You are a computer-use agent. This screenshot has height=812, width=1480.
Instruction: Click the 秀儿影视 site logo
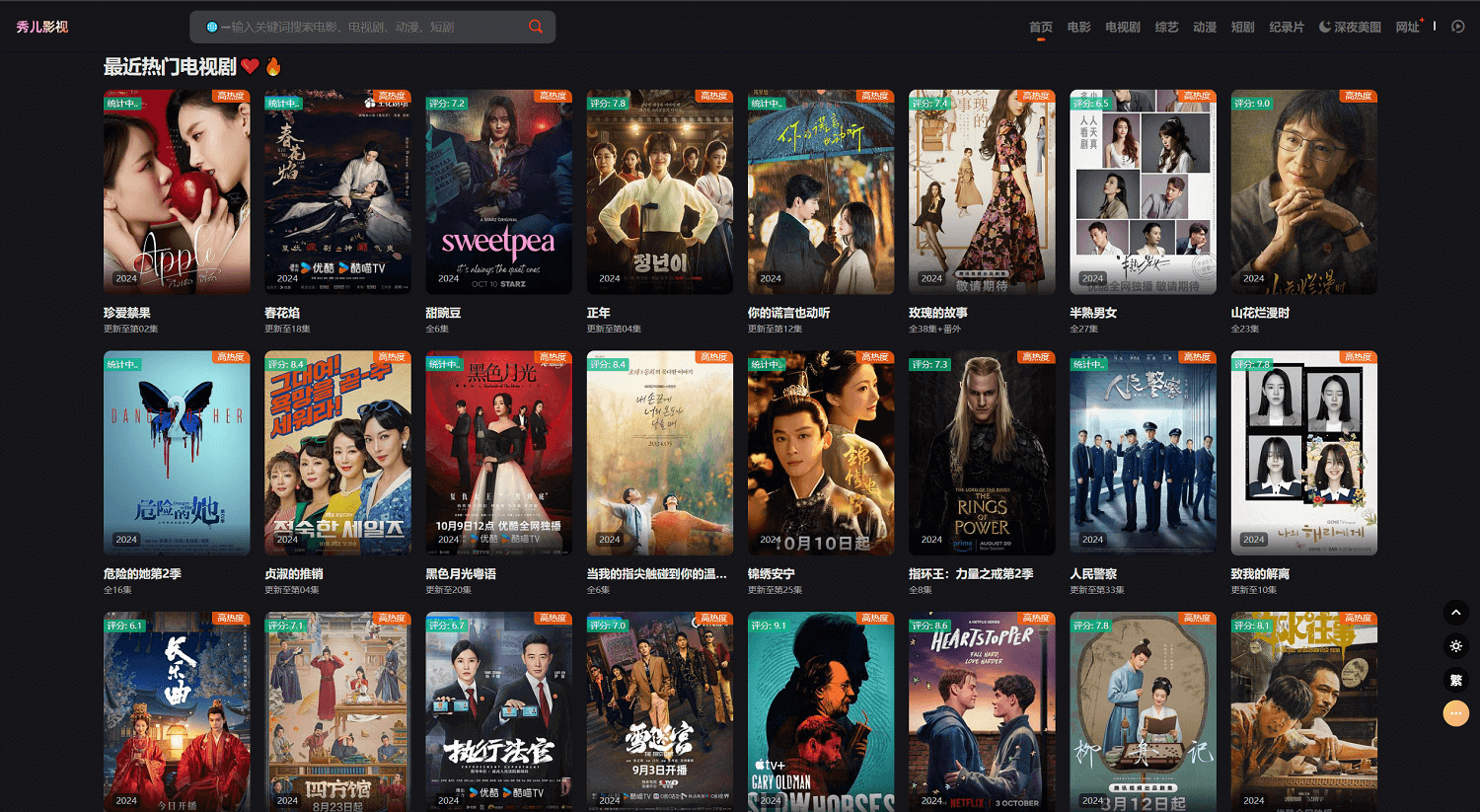[x=42, y=27]
